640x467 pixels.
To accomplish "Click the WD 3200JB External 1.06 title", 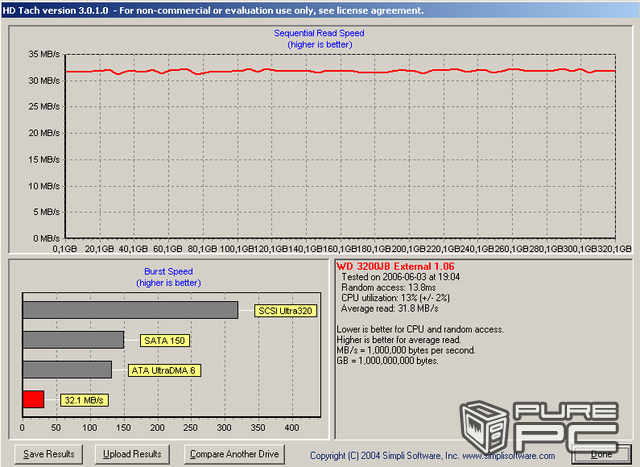I will tap(395, 267).
